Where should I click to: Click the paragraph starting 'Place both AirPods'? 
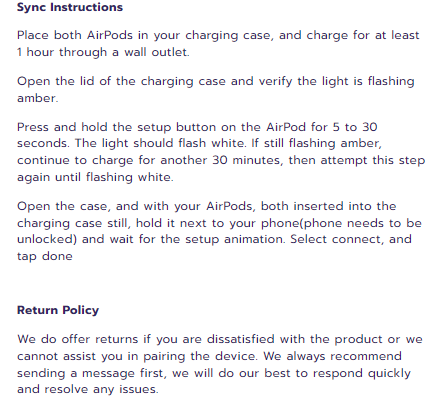[218, 44]
